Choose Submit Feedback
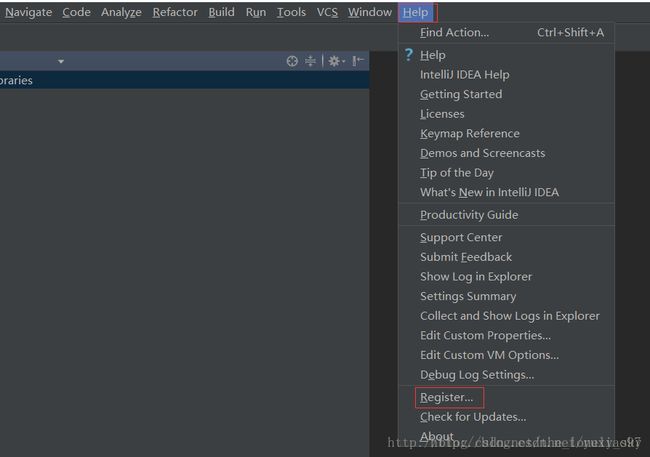The width and height of the screenshot is (650, 457). pyautogui.click(x=506, y=257)
